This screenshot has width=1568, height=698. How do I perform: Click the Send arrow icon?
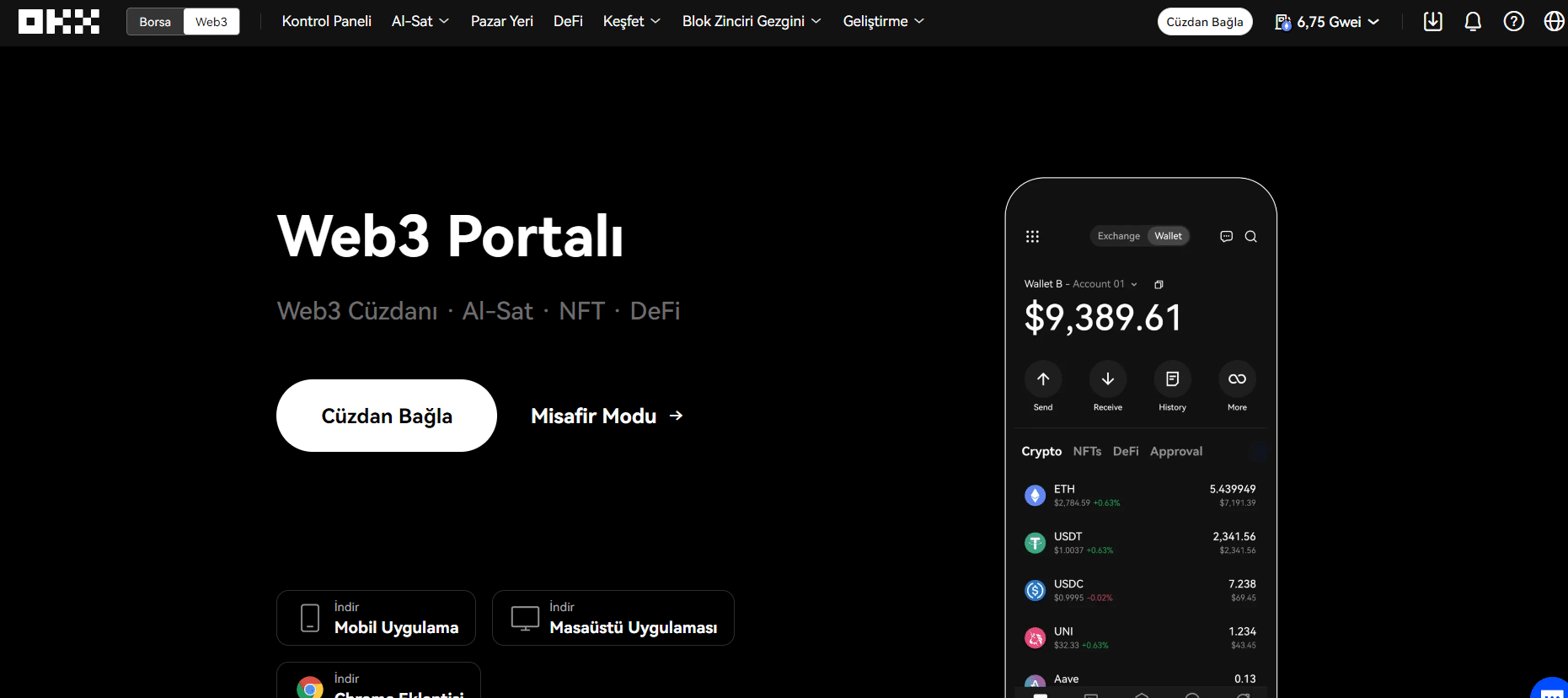(1043, 379)
